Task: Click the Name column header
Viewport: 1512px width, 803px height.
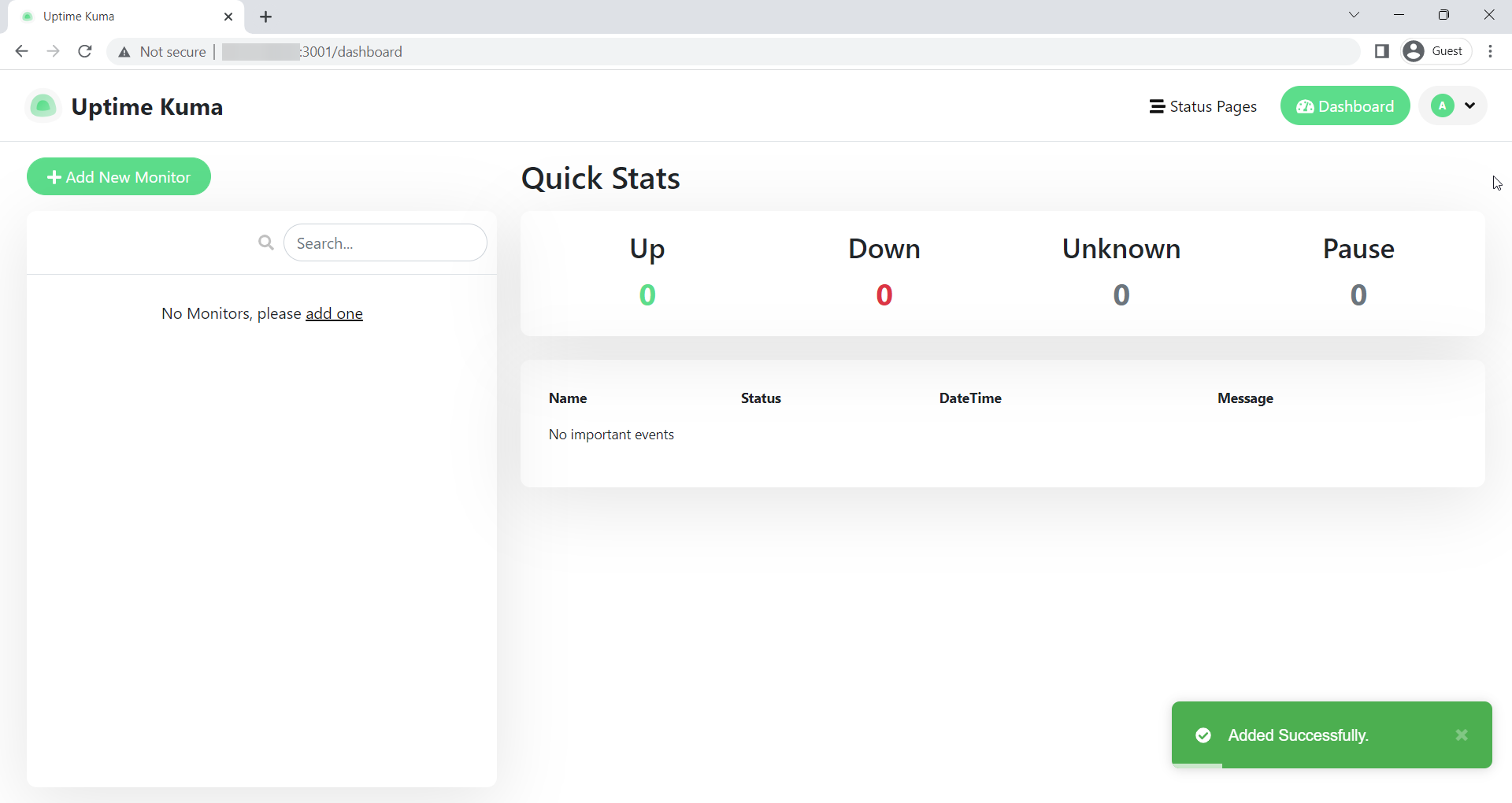Action: click(568, 398)
